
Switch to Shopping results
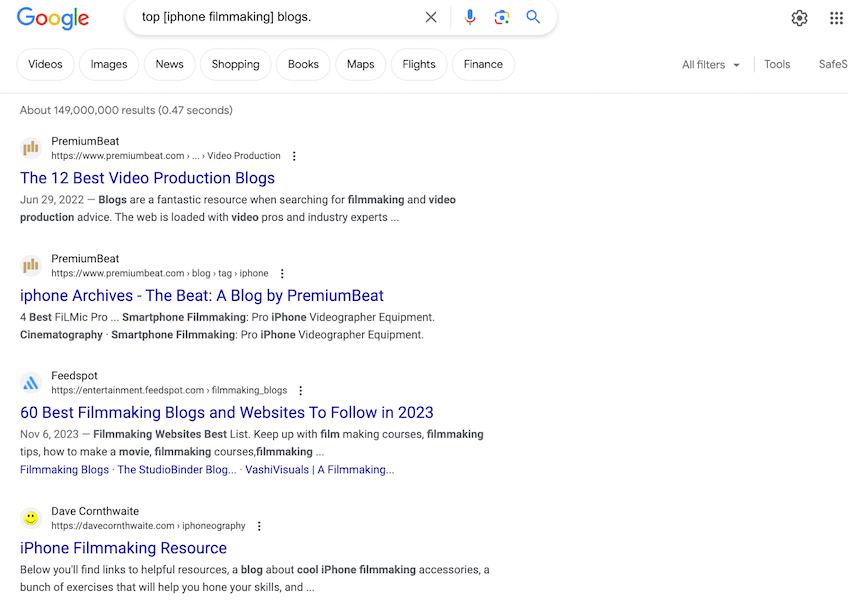click(235, 64)
